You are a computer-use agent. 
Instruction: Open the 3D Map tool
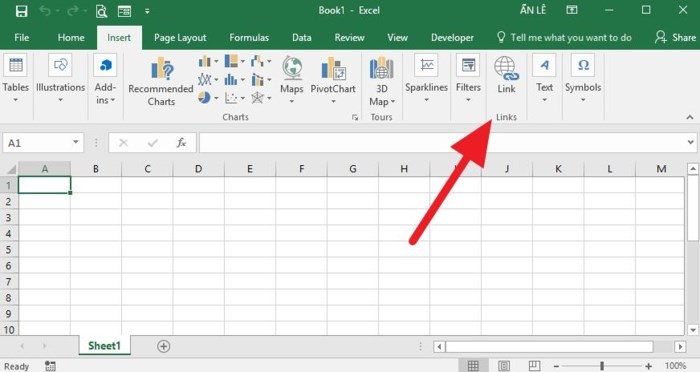click(382, 81)
